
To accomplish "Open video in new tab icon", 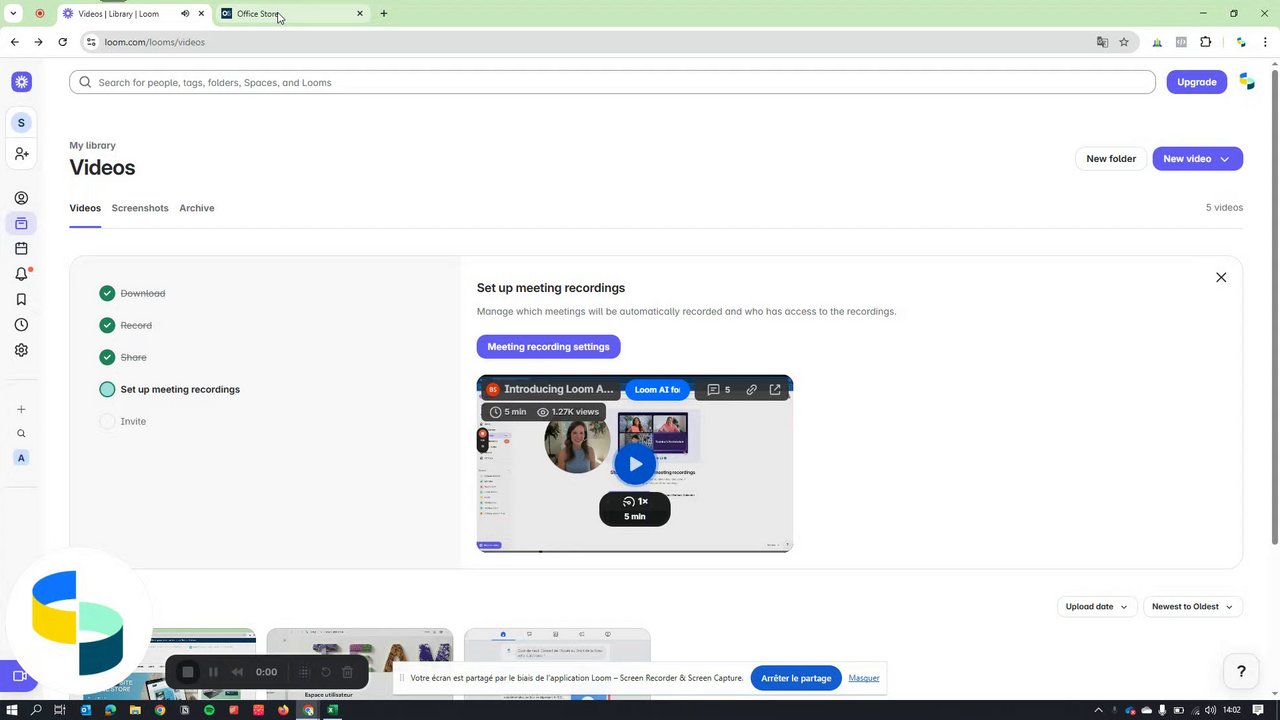I will pyautogui.click(x=775, y=390).
